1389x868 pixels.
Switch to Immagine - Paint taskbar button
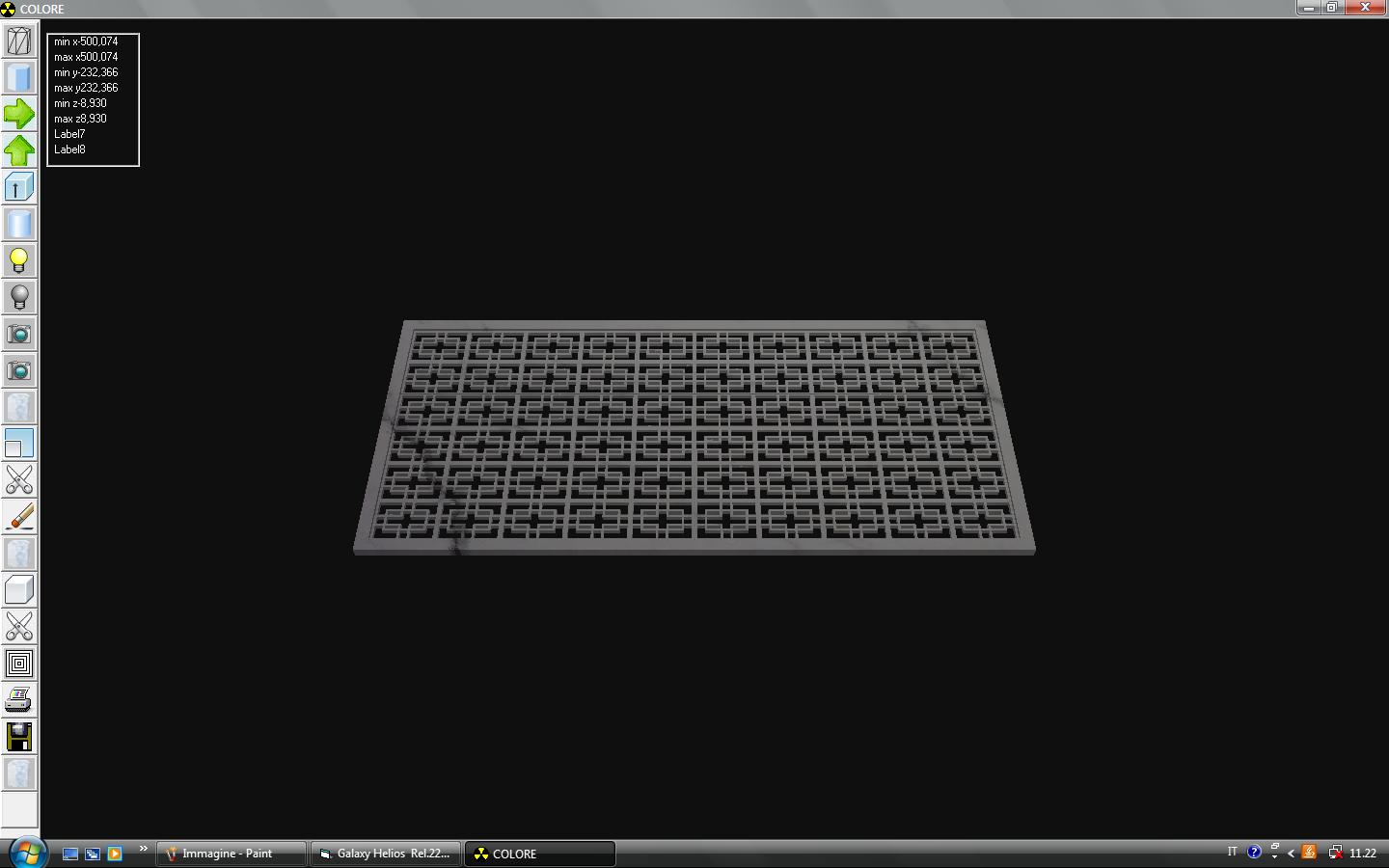231,854
